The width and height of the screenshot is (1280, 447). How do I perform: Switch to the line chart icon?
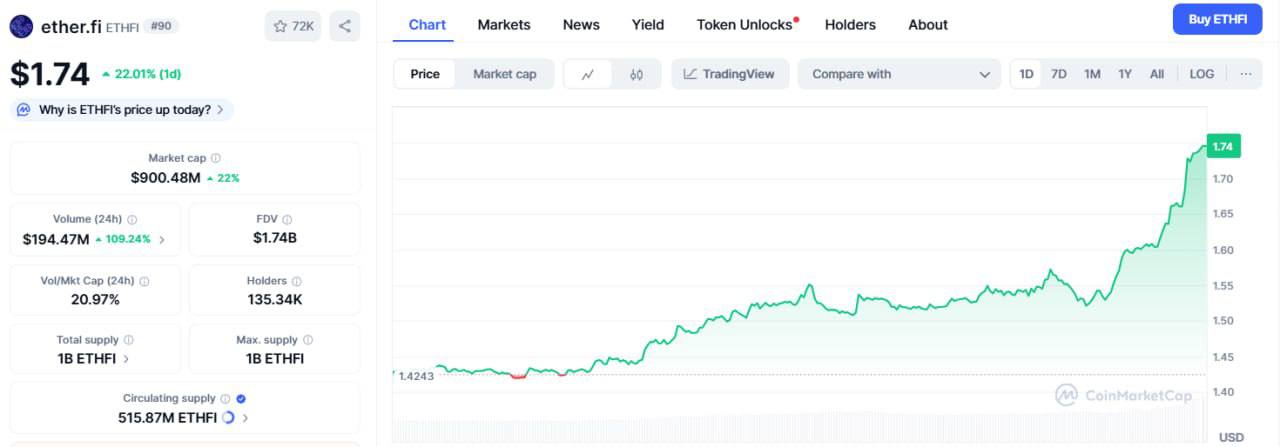pos(588,74)
